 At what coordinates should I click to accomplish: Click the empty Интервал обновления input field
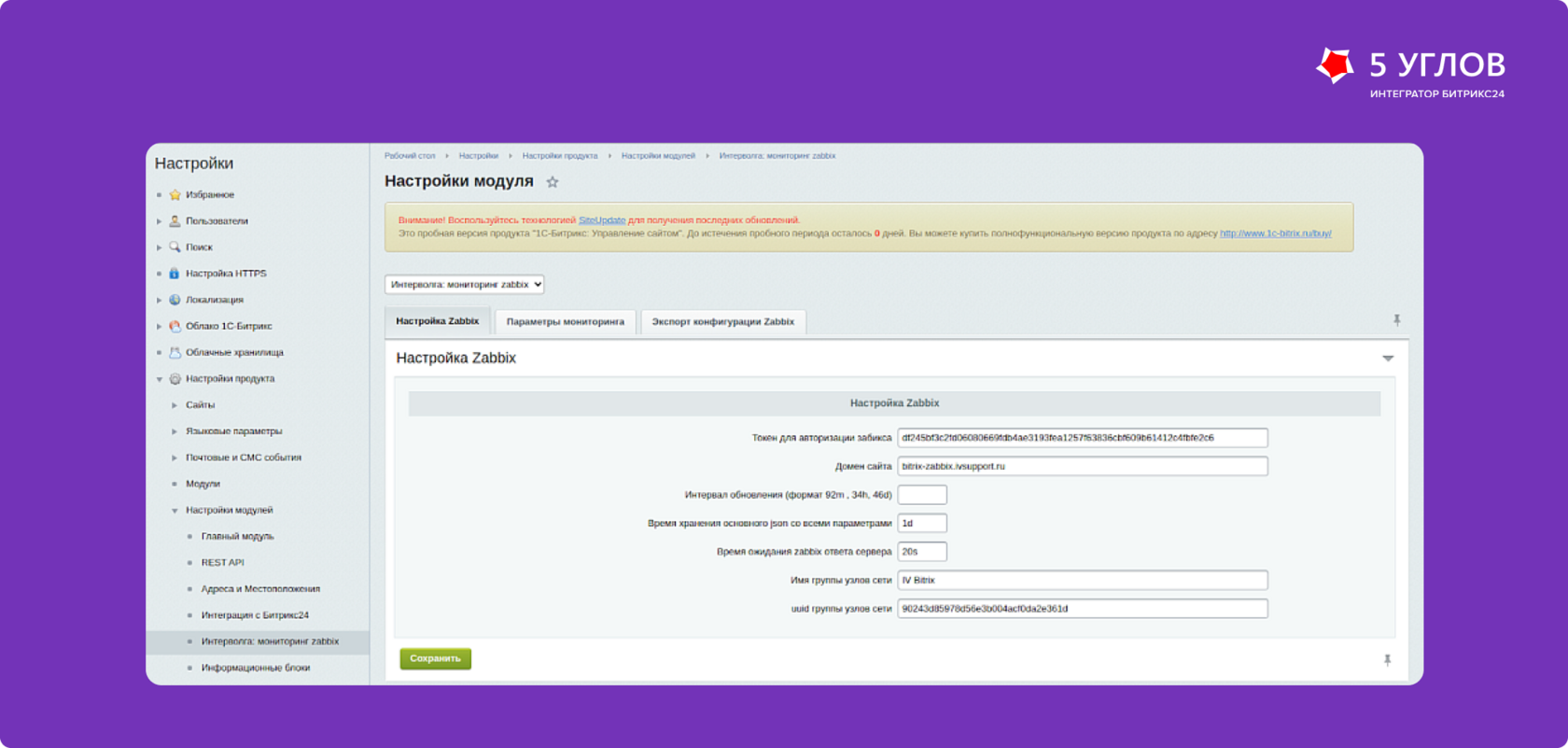tap(922, 495)
